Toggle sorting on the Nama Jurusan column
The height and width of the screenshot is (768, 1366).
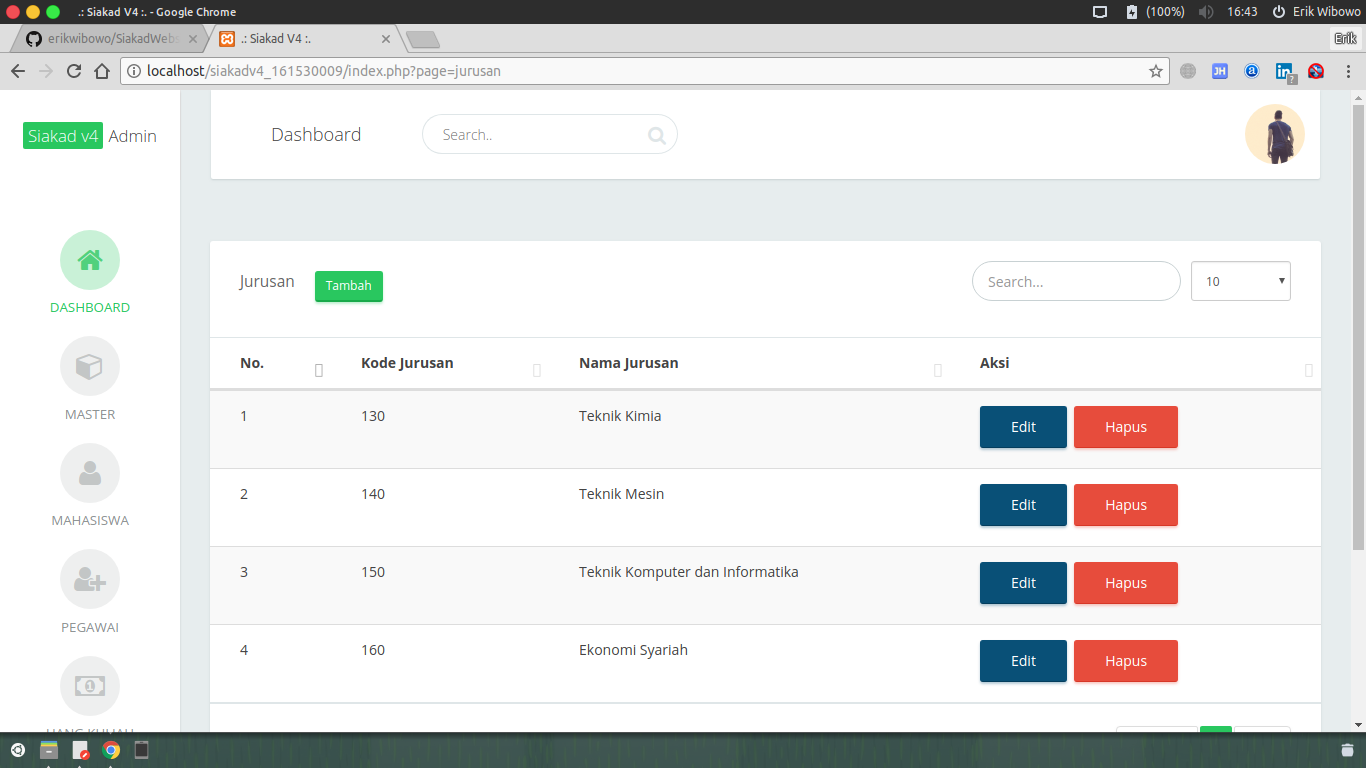pyautogui.click(x=937, y=370)
